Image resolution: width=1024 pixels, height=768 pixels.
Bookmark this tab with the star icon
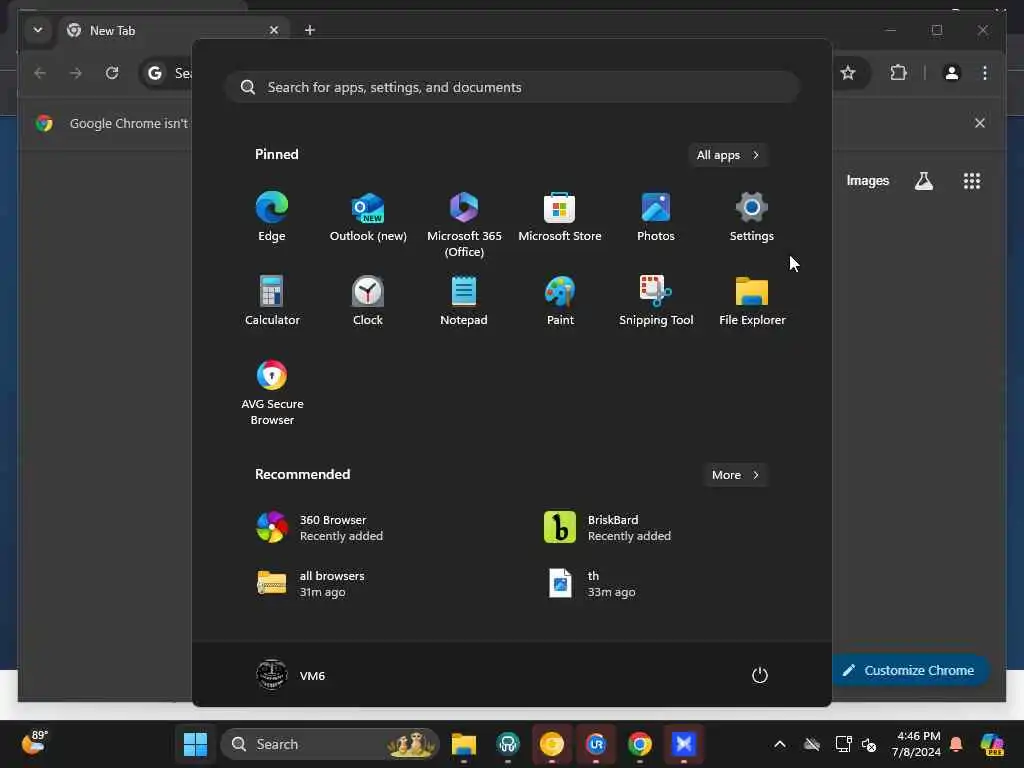[x=848, y=72]
